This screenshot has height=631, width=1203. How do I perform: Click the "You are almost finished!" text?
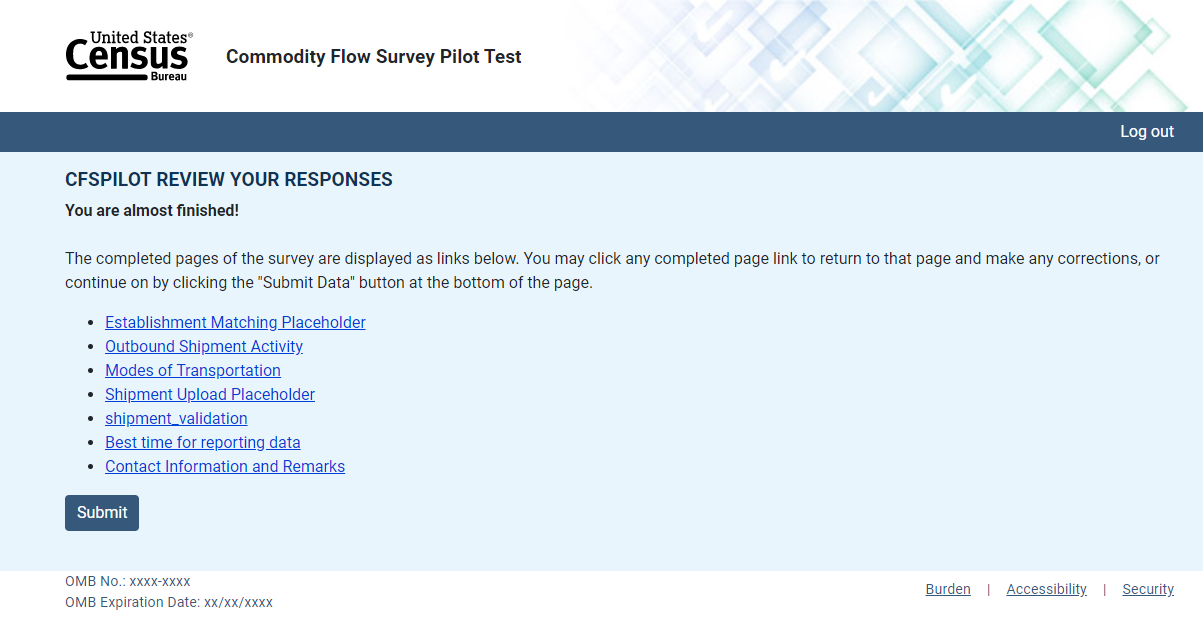click(x=152, y=211)
